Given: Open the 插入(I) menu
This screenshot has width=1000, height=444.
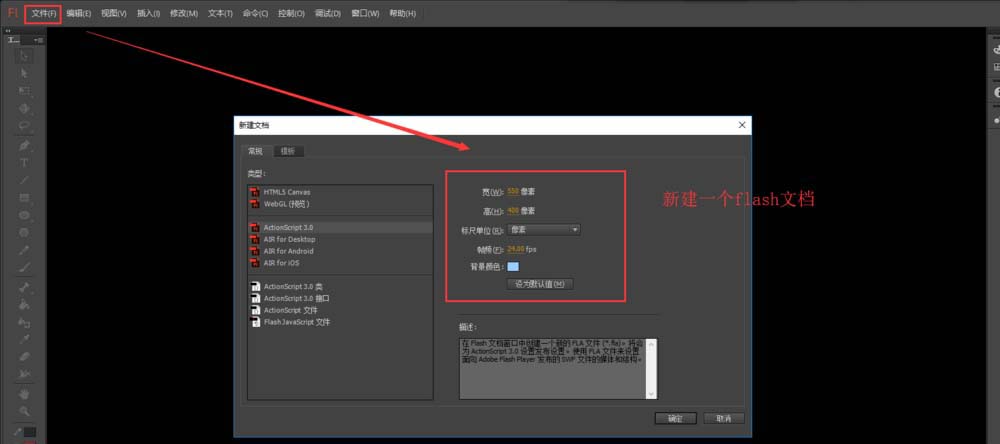Looking at the screenshot, I should tap(148, 13).
